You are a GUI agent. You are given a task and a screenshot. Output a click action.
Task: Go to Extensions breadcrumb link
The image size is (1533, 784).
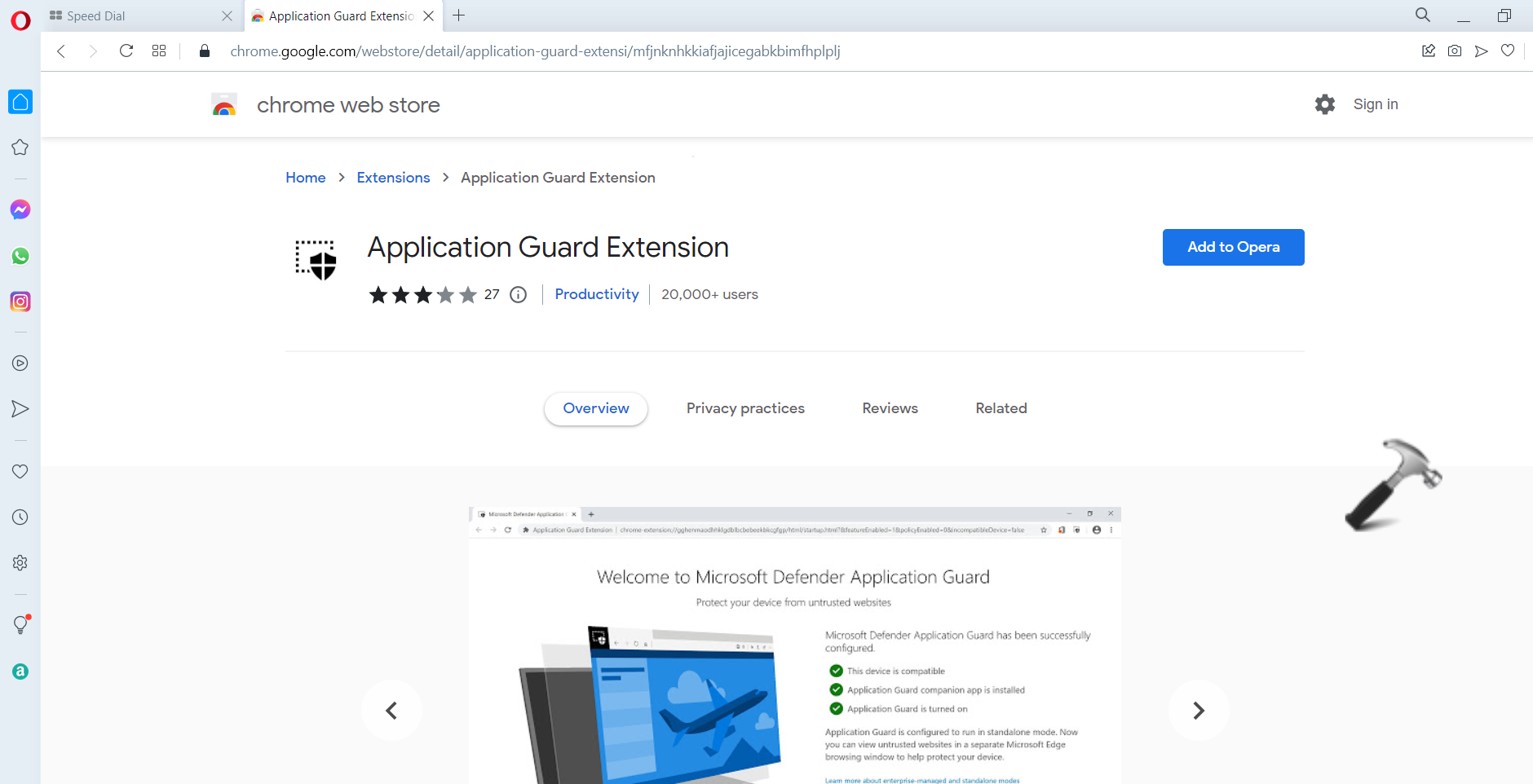point(393,178)
